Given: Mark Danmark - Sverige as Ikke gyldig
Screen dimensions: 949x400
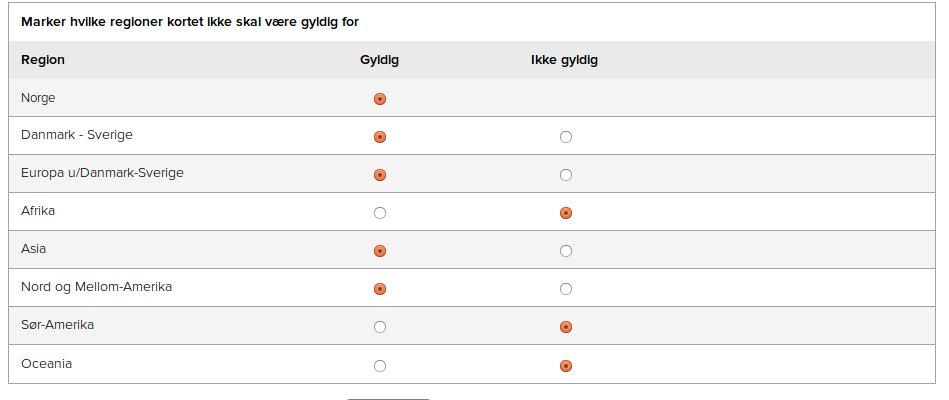Looking at the screenshot, I should coord(565,137).
